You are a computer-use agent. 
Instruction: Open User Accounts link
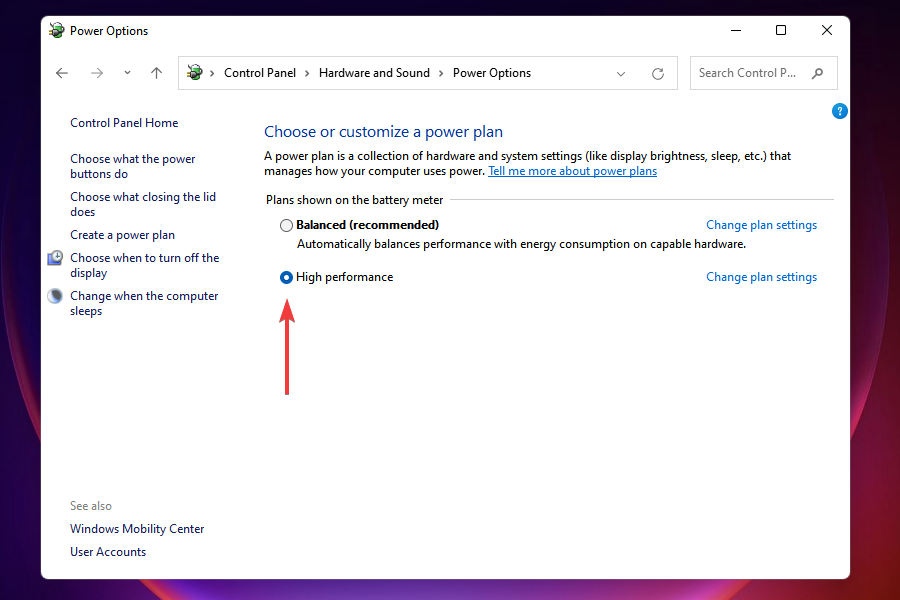click(x=108, y=552)
